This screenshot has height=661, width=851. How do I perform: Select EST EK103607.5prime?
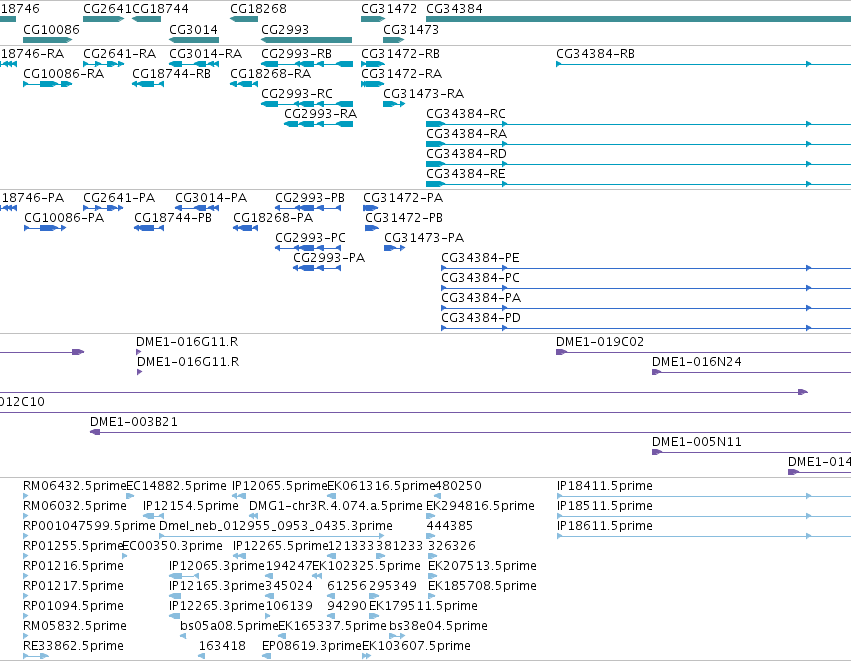point(367,657)
